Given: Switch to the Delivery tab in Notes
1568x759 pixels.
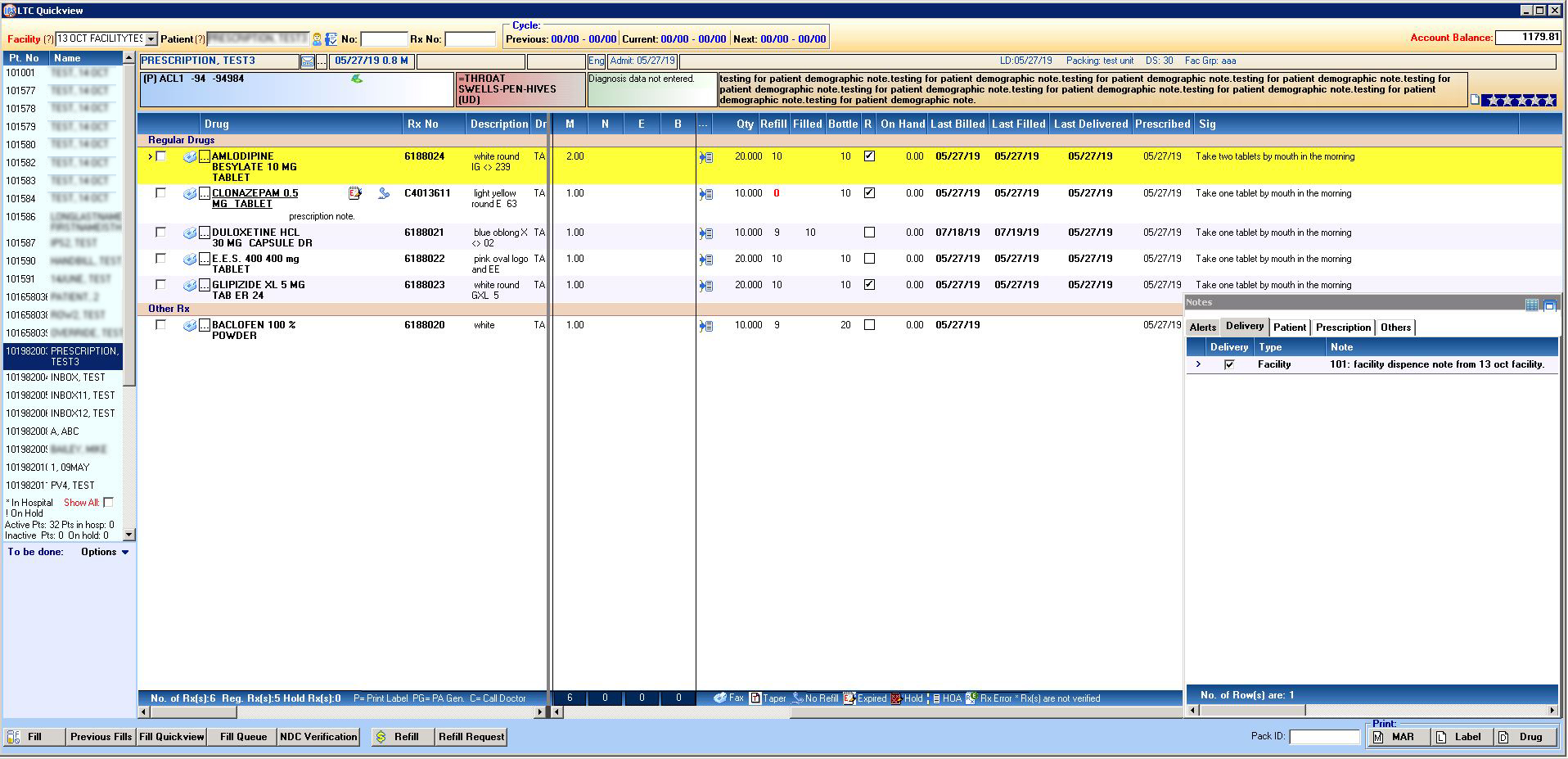Looking at the screenshot, I should click(1244, 327).
